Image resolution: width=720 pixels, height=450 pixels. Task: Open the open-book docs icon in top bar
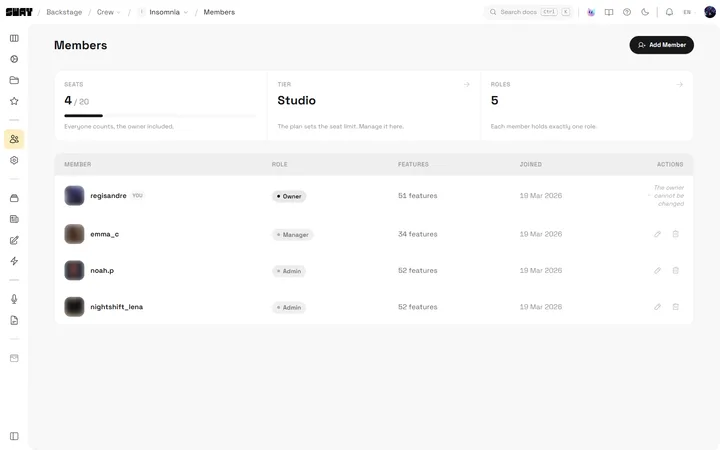tap(609, 12)
